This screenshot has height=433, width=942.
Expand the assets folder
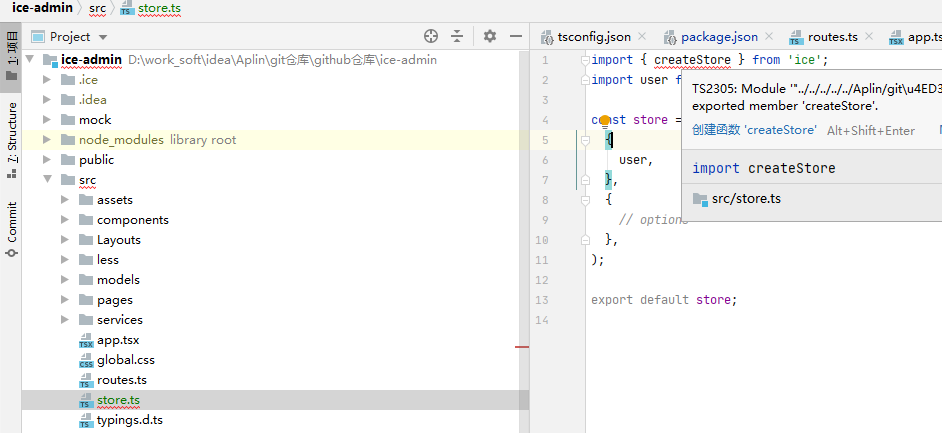point(65,200)
